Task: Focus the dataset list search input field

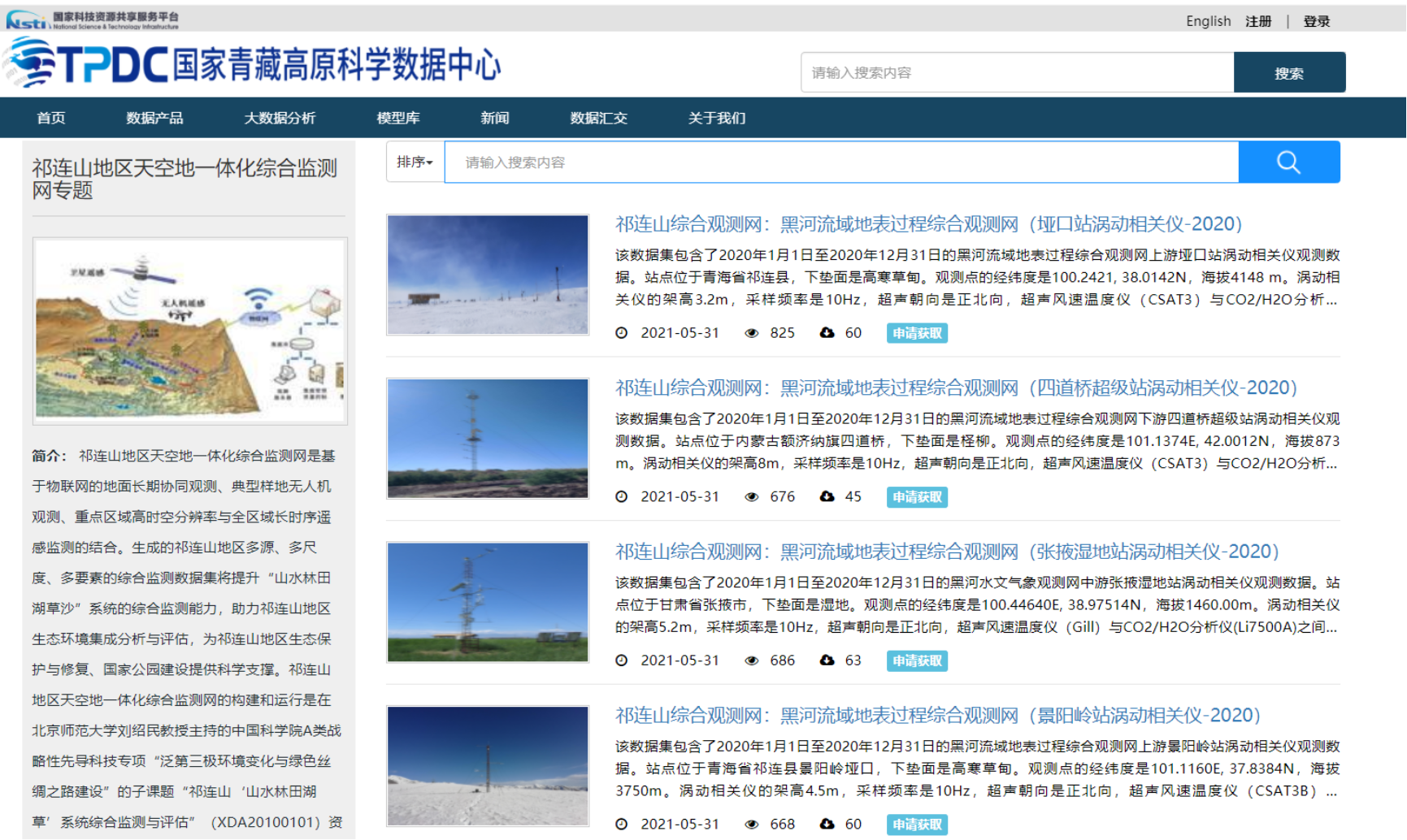Action: pos(840,162)
